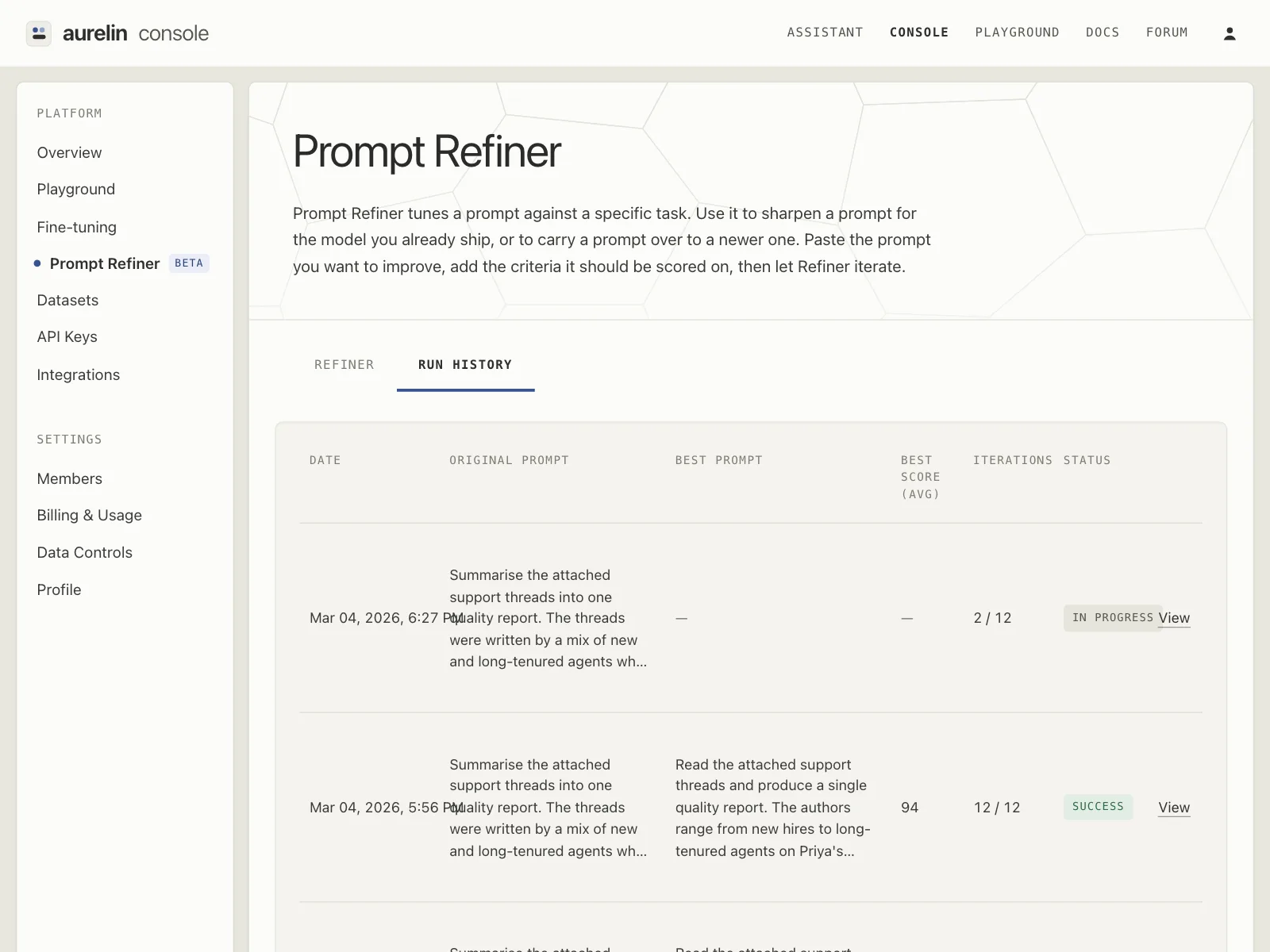Open the user account profile icon

pyautogui.click(x=1230, y=33)
